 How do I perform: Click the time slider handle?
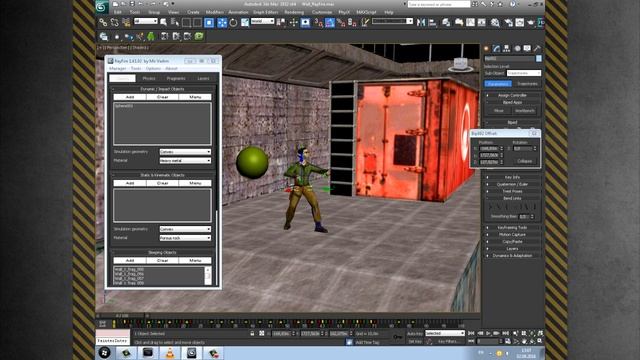(x=122, y=316)
